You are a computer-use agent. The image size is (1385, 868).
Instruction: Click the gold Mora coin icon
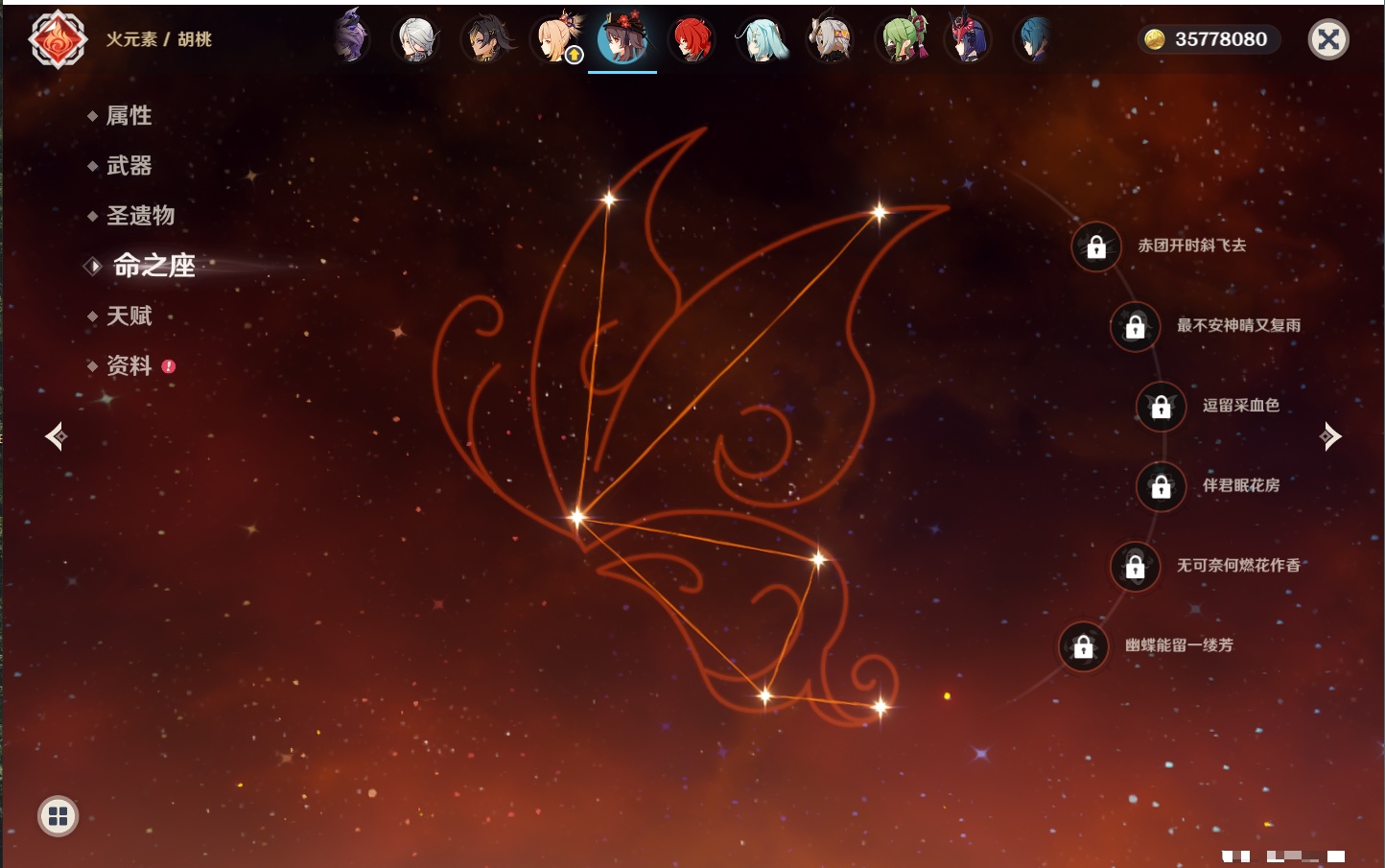click(x=1154, y=39)
